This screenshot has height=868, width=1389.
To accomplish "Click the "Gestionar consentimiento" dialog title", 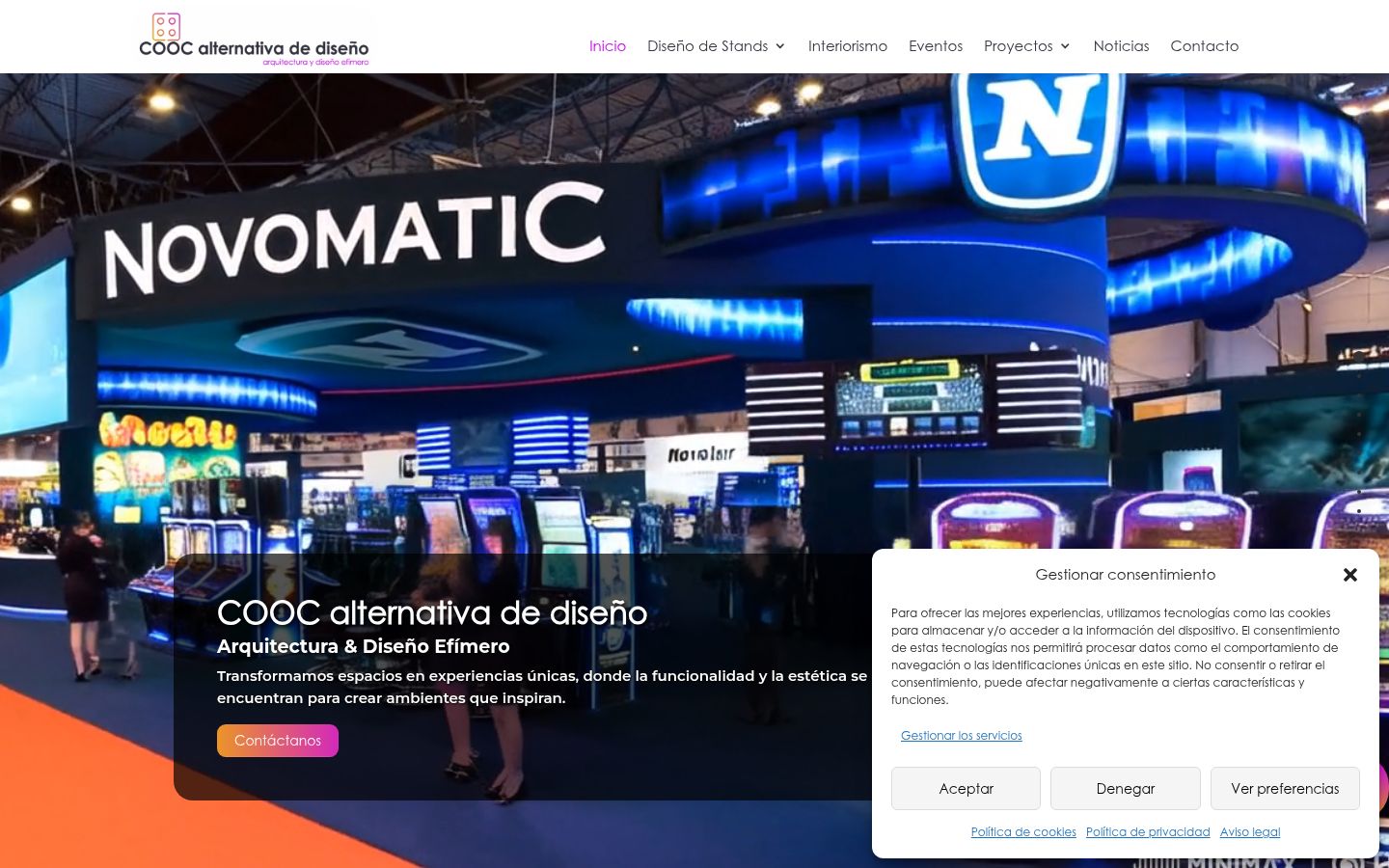I will click(1126, 575).
